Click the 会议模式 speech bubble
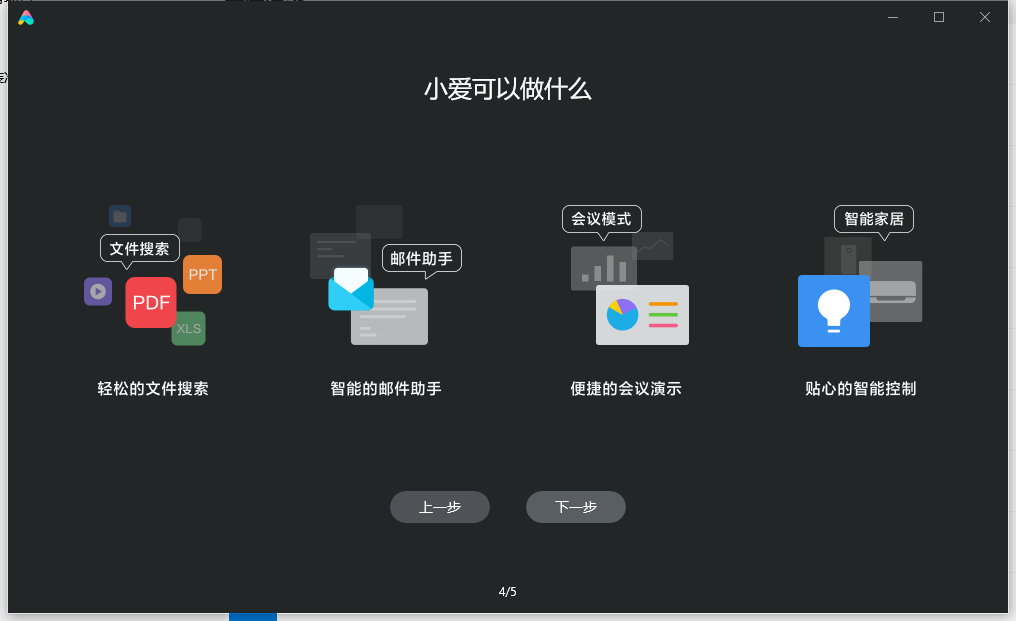Viewport: 1016px width, 621px height. [x=601, y=218]
